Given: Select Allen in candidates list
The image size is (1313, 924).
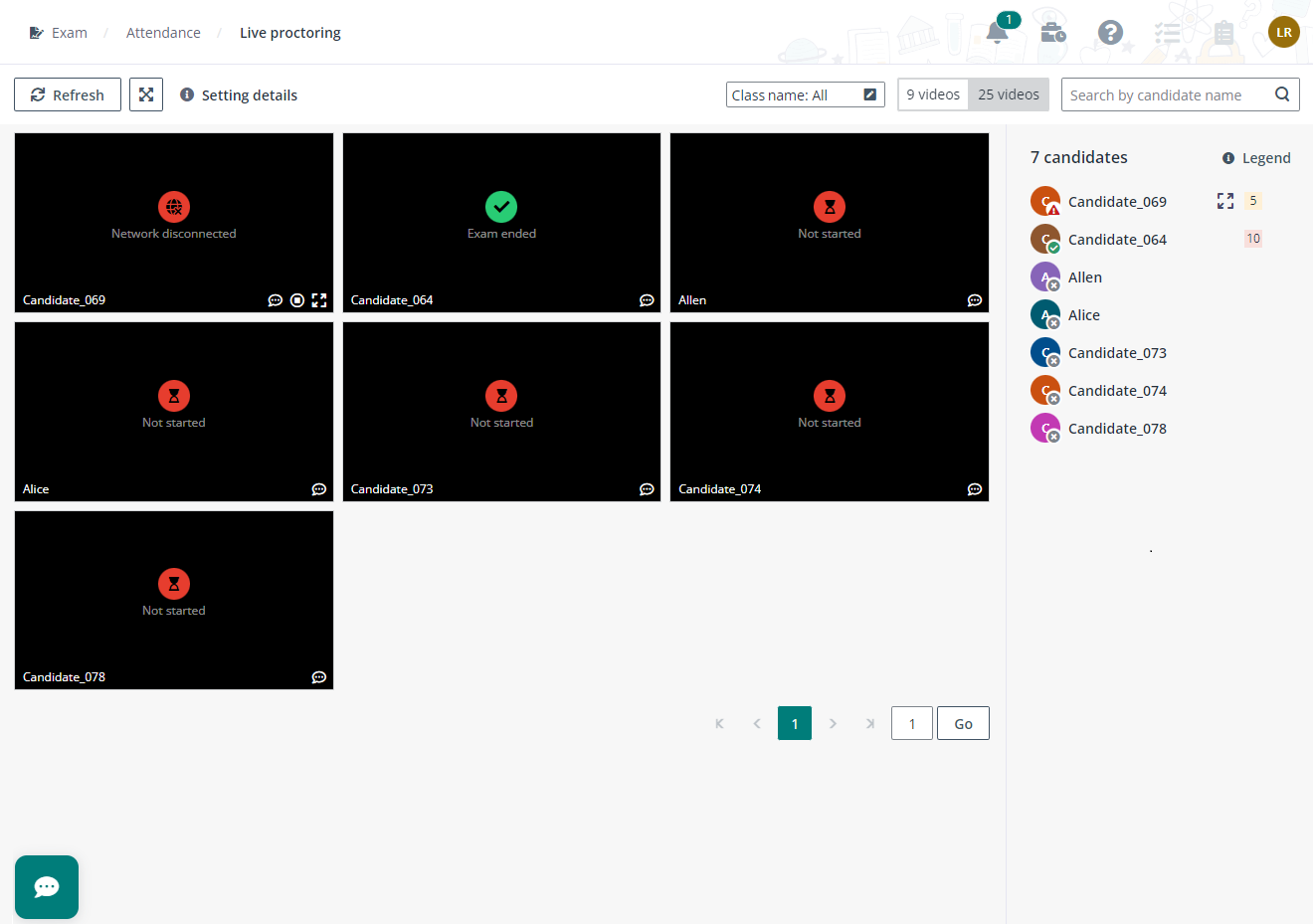Looking at the screenshot, I should [x=1085, y=277].
